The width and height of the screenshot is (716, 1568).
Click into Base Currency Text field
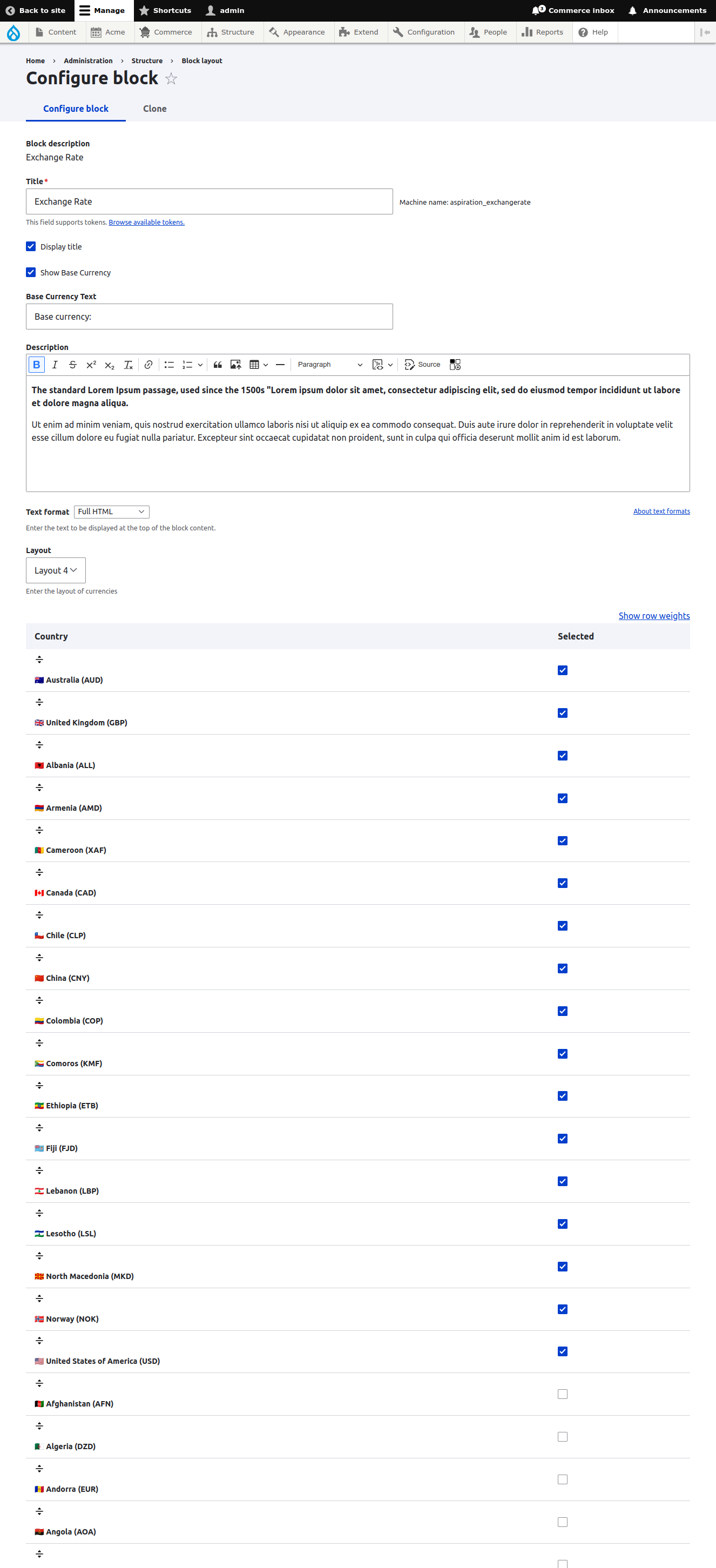(x=210, y=317)
